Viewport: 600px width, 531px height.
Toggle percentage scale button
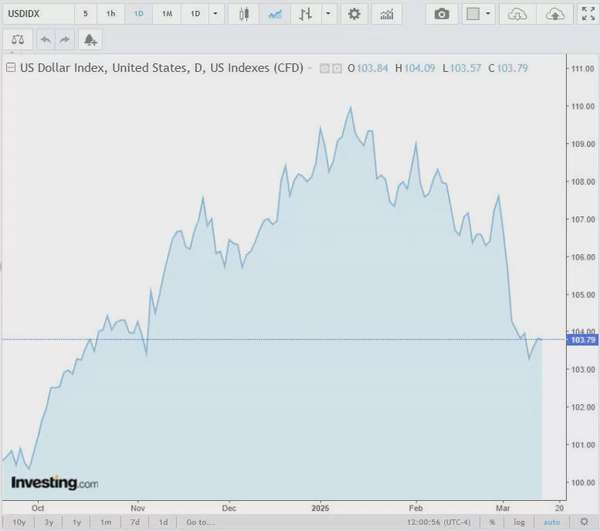coord(492,522)
